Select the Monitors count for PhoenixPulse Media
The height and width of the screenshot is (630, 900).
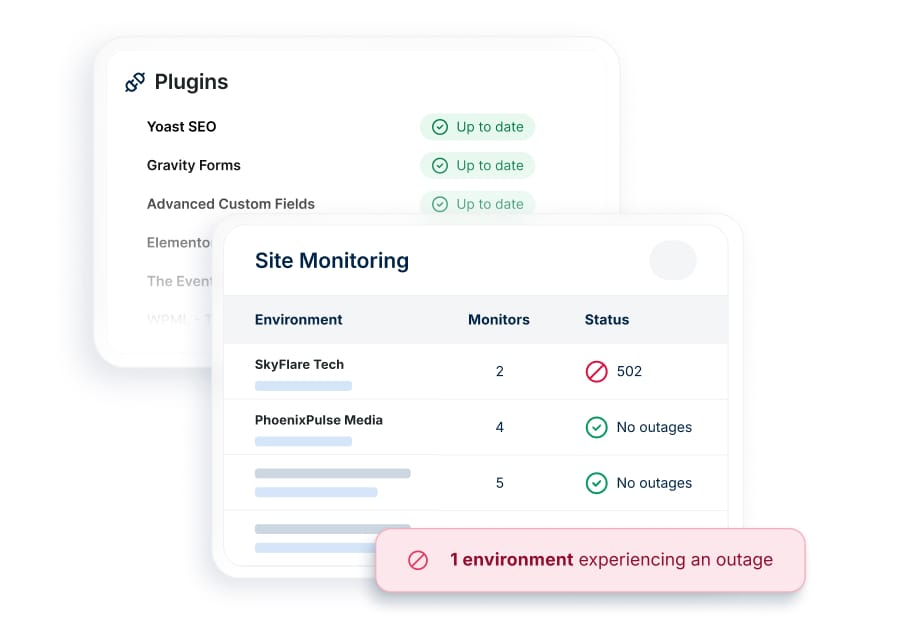[499, 427]
